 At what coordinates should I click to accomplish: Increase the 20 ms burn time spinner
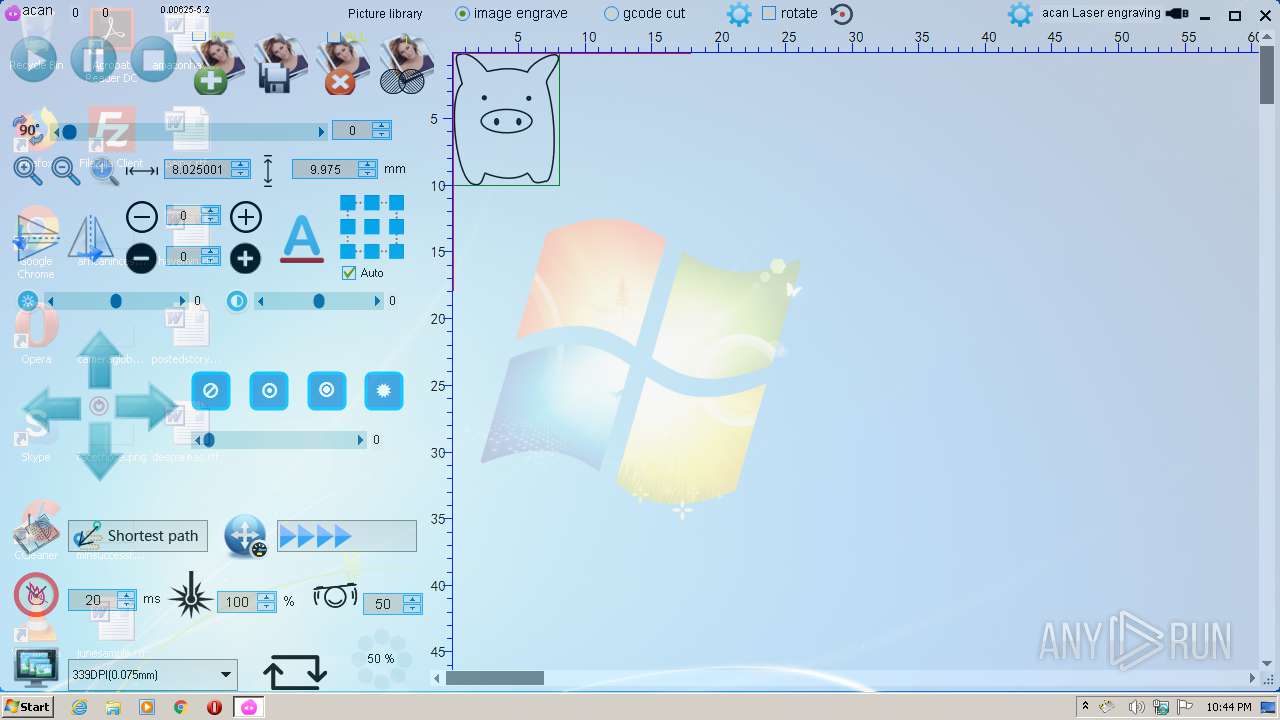[126, 596]
